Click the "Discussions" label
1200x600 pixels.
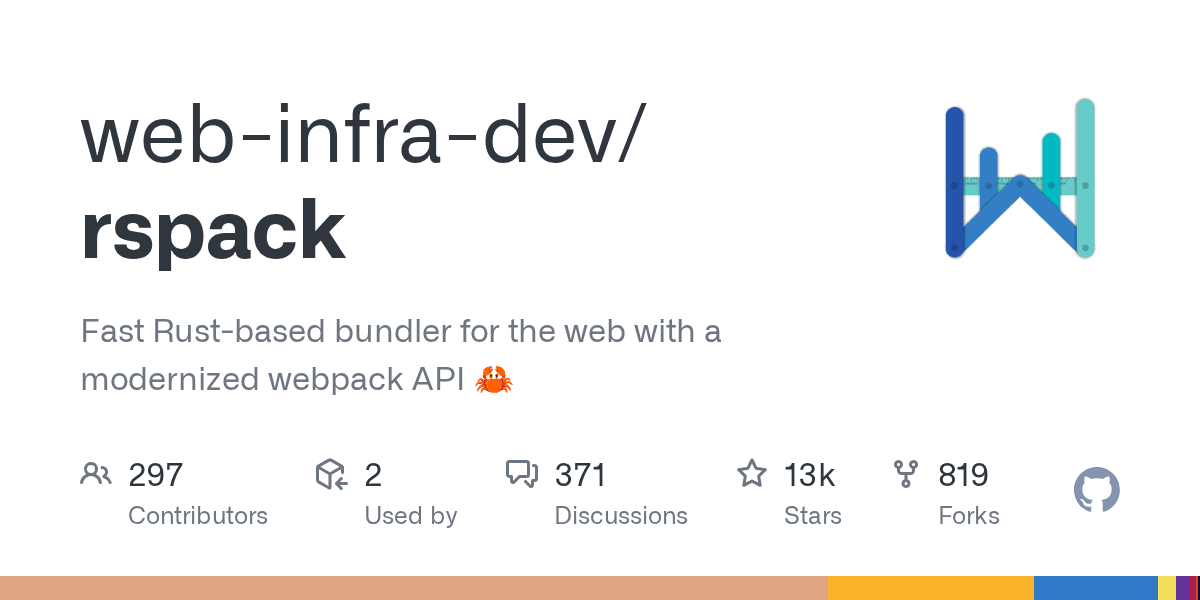pyautogui.click(x=621, y=516)
